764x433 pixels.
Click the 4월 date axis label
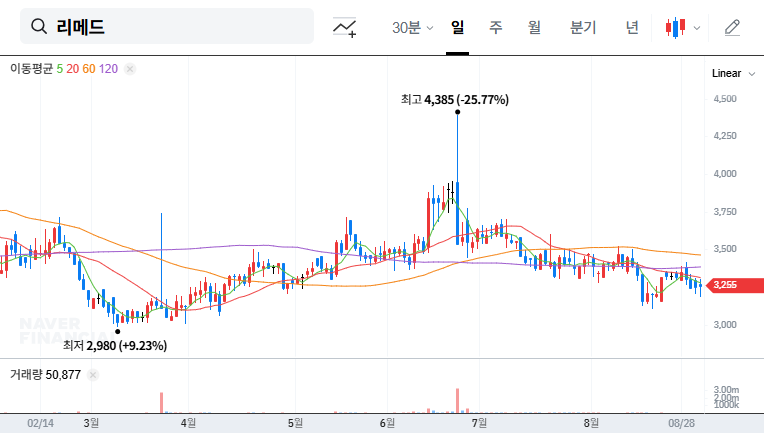(x=188, y=423)
